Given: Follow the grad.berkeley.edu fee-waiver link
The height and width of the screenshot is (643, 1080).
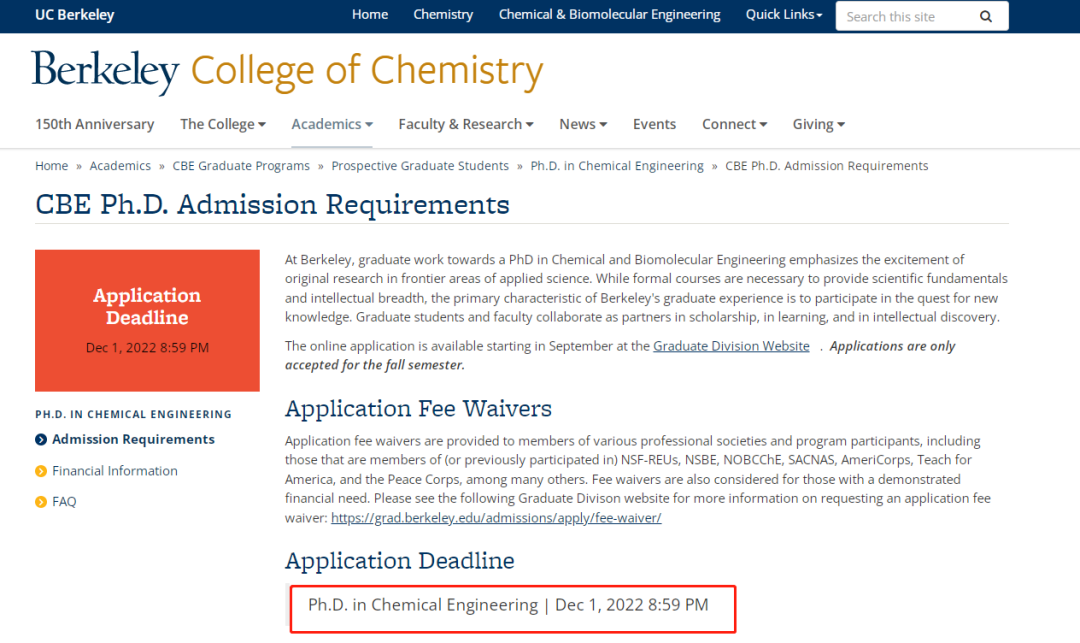Looking at the screenshot, I should tap(496, 518).
